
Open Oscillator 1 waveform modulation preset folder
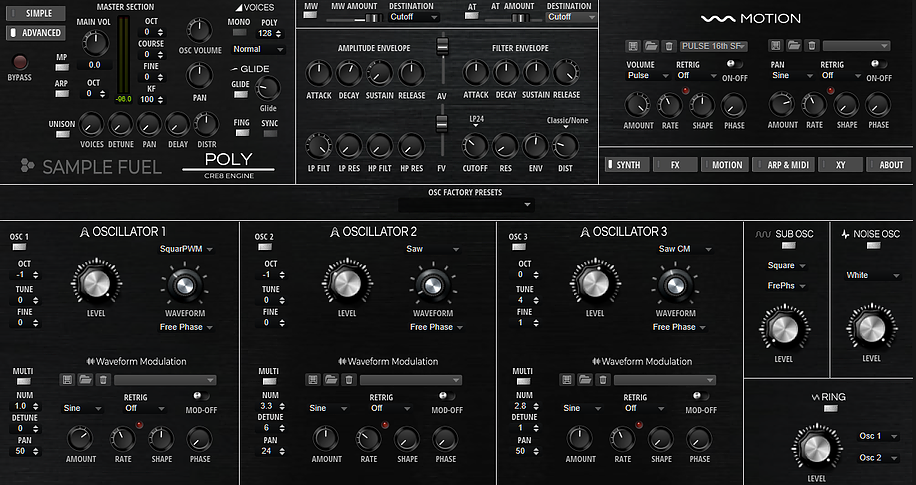pyautogui.click(x=85, y=380)
